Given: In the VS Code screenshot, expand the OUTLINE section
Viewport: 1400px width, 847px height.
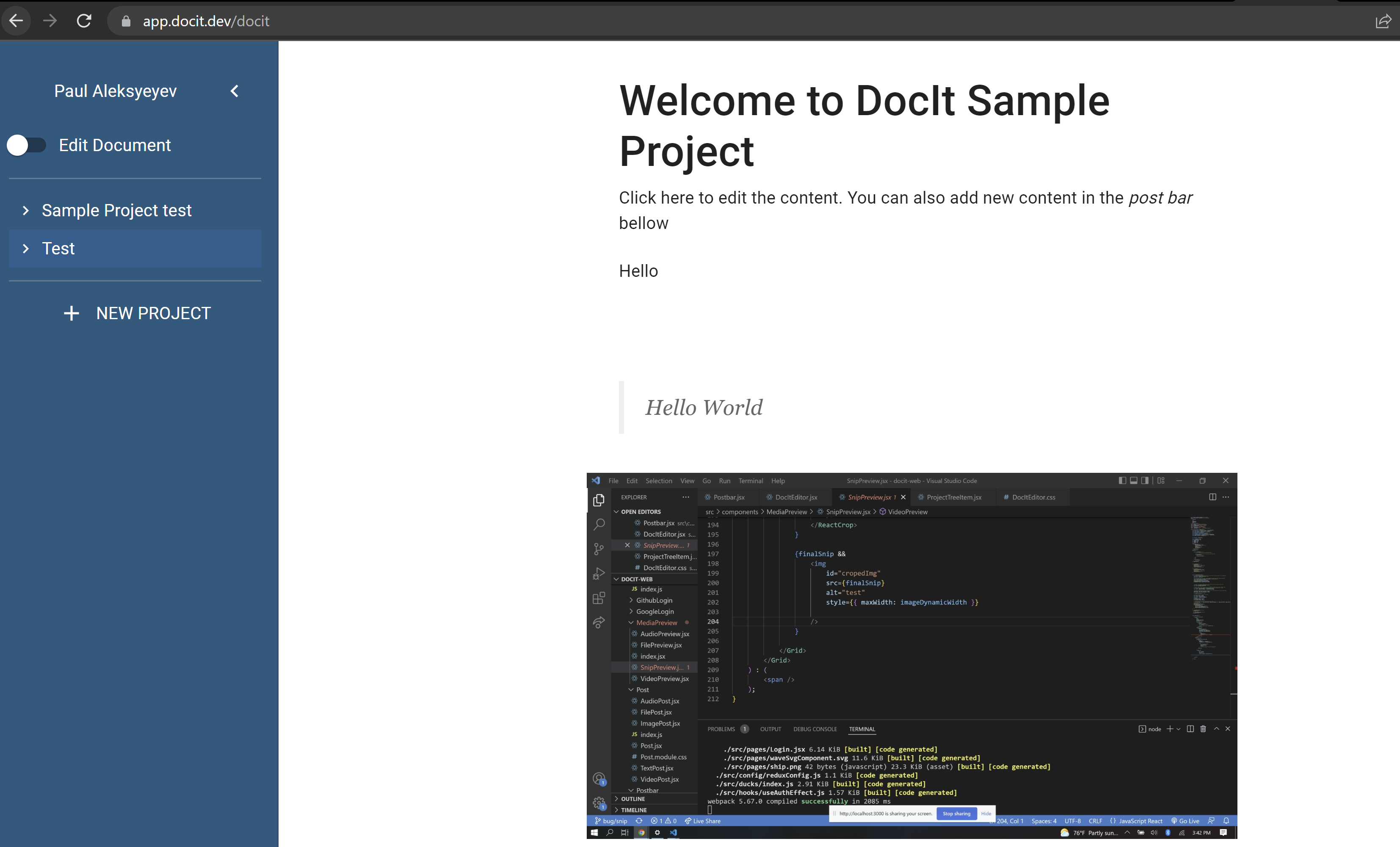Looking at the screenshot, I should pyautogui.click(x=616, y=799).
